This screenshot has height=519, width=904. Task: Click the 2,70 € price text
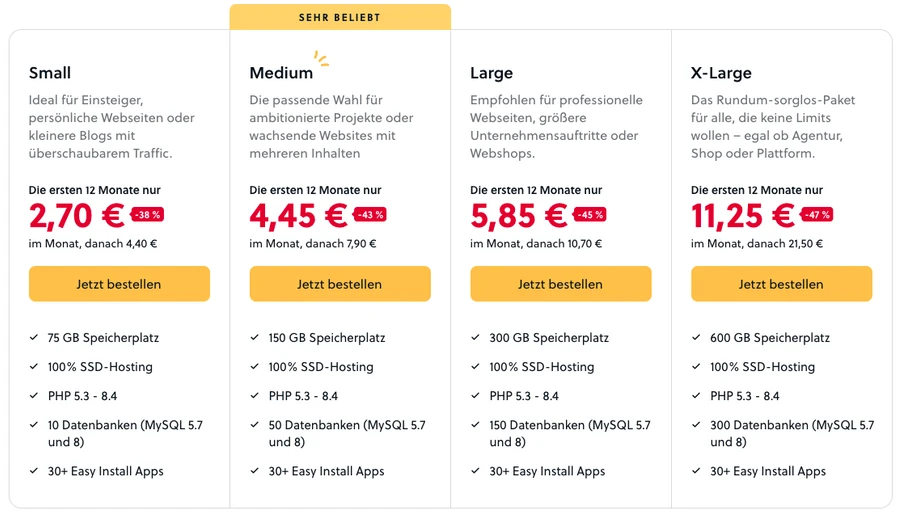[x=77, y=215]
